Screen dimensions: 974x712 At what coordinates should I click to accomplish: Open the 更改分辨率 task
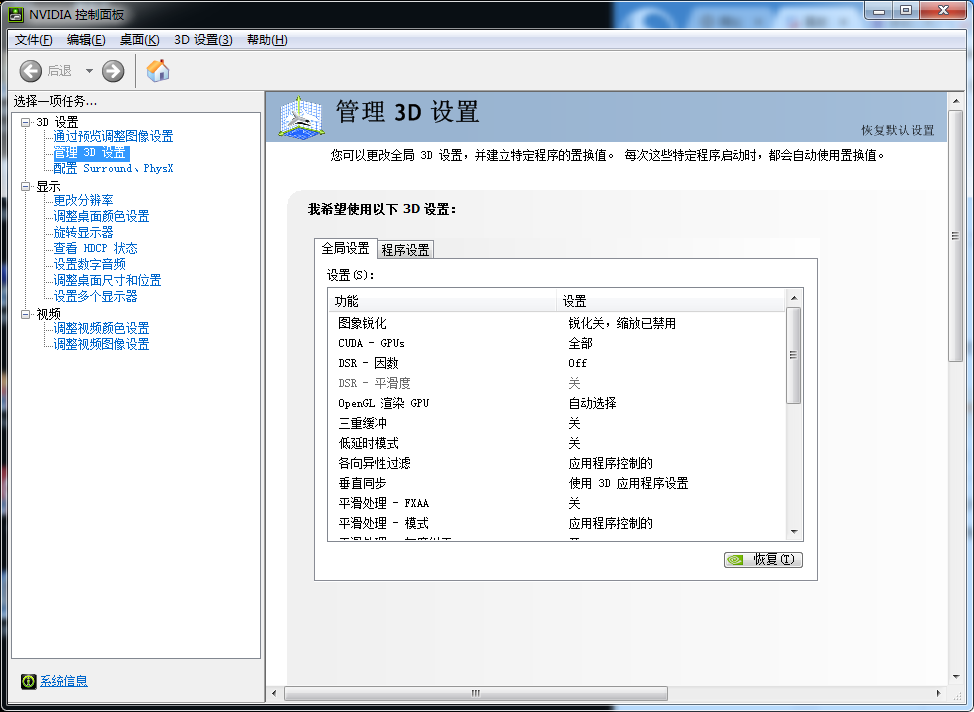83,201
